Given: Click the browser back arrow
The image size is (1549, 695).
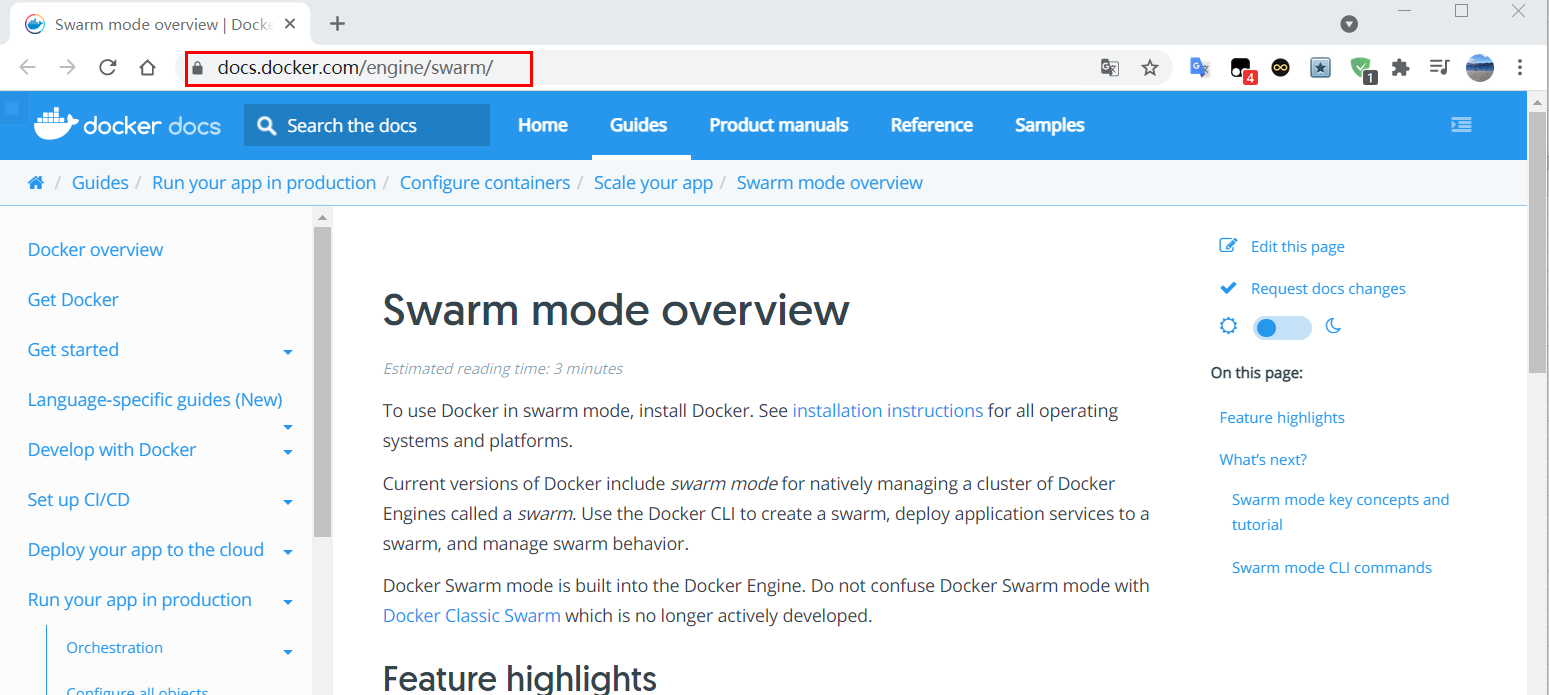Looking at the screenshot, I should coord(27,67).
